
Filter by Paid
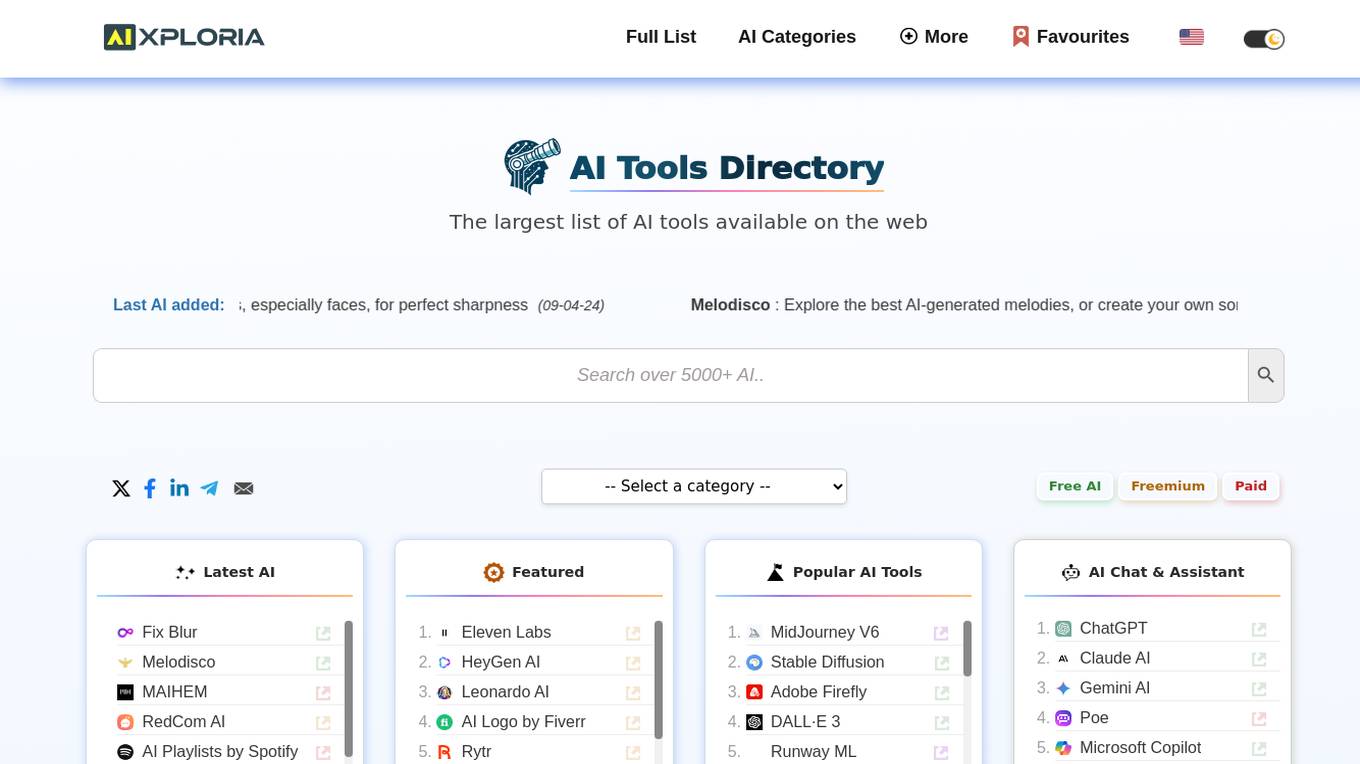[x=1250, y=486]
